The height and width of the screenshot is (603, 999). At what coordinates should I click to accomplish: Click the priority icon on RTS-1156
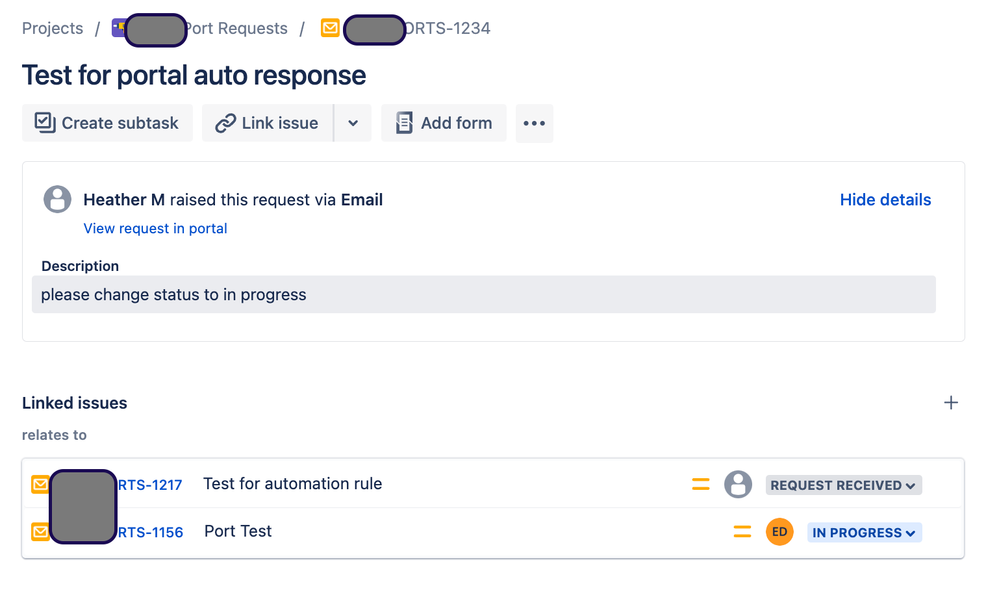coord(742,531)
